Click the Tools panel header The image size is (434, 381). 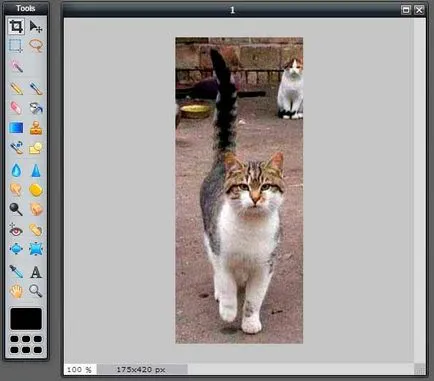click(26, 8)
